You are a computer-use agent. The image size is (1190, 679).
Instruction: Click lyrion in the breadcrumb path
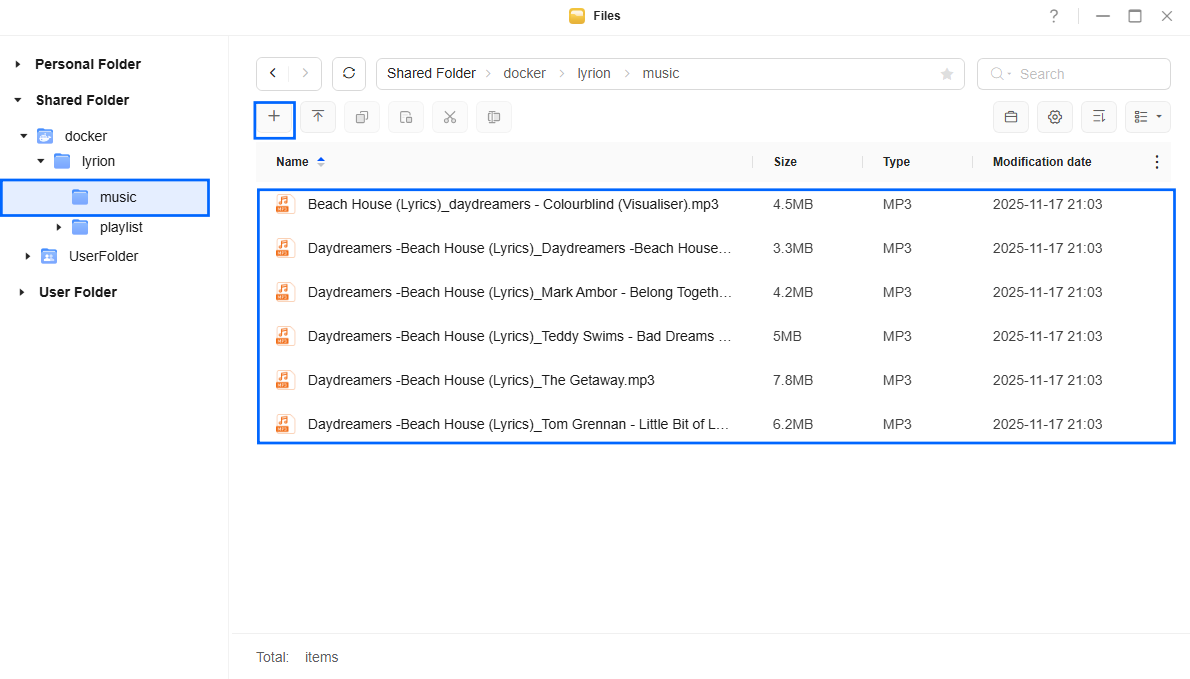[594, 73]
